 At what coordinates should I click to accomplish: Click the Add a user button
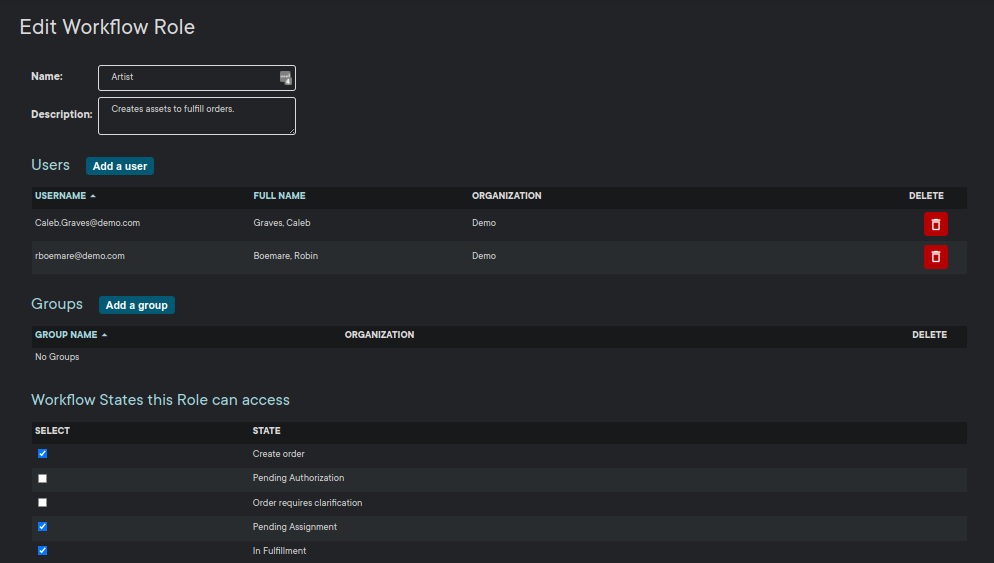coord(120,166)
